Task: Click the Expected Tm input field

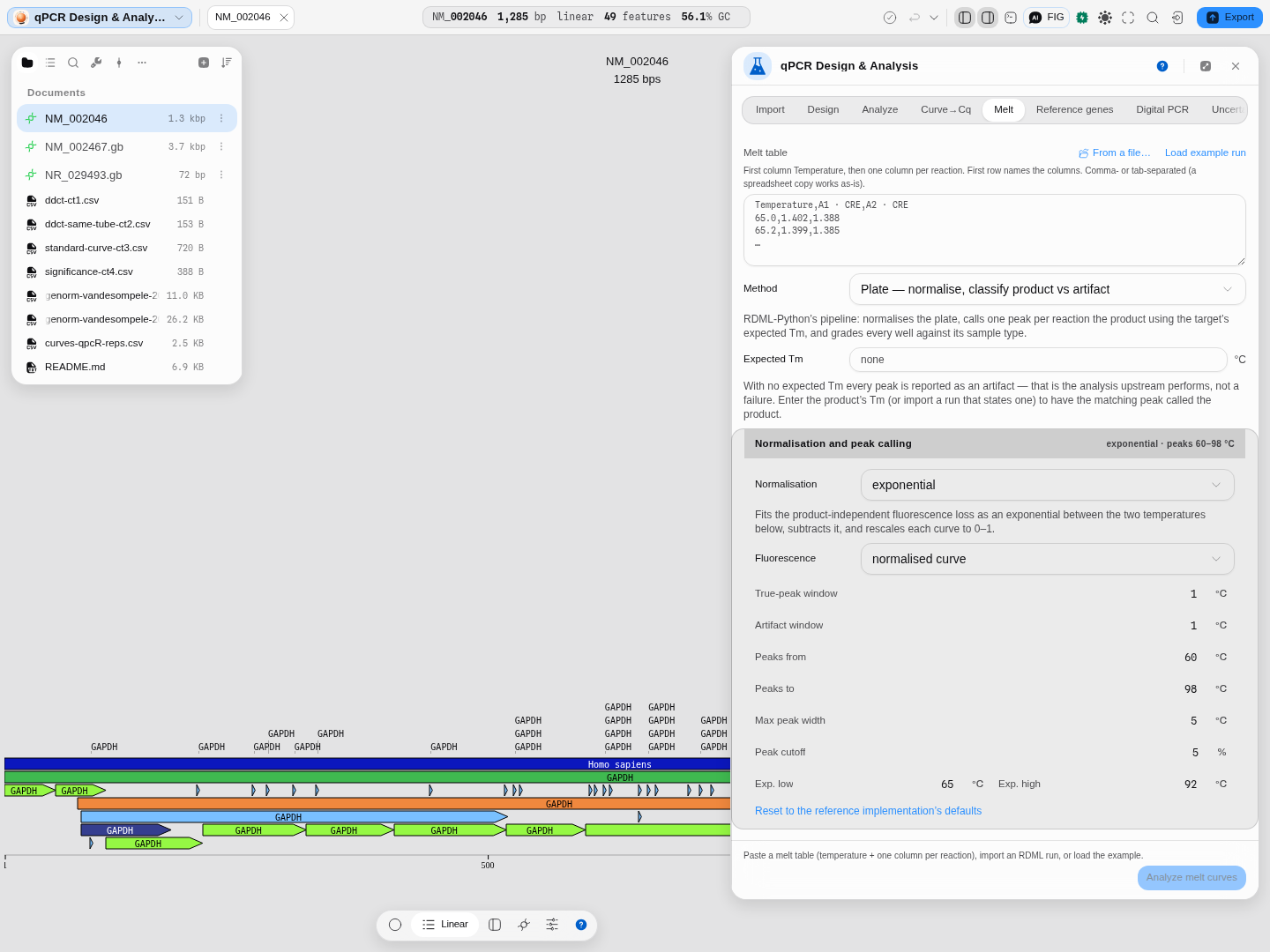Action: 1038,360
